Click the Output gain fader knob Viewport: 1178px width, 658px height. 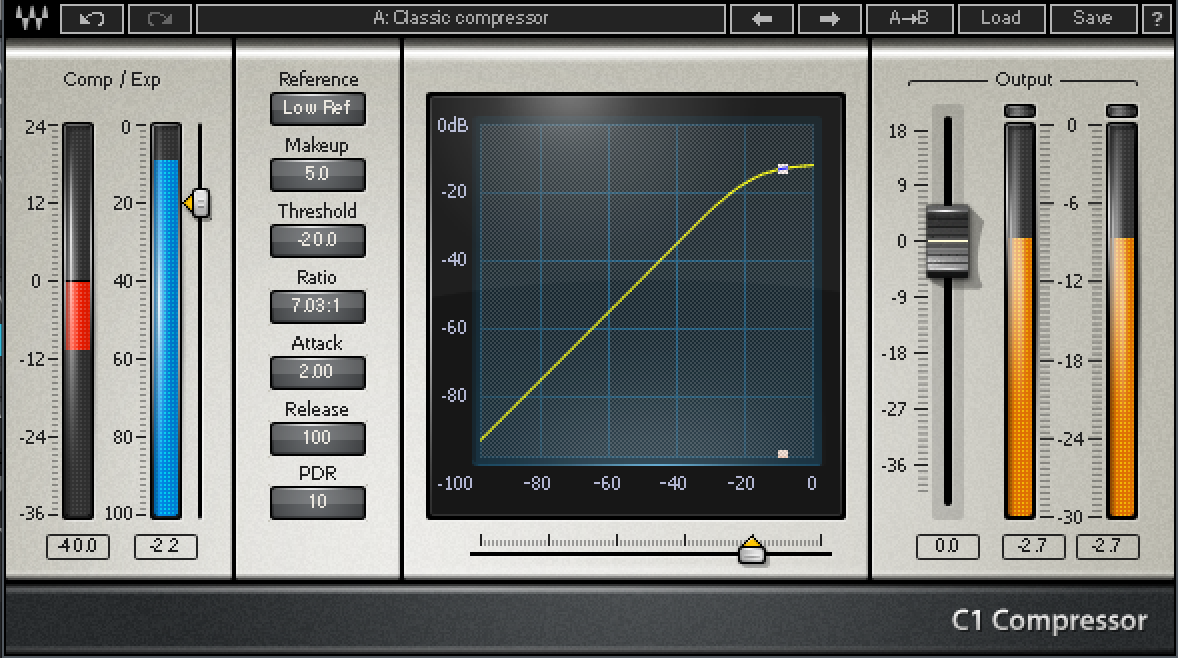(x=948, y=242)
